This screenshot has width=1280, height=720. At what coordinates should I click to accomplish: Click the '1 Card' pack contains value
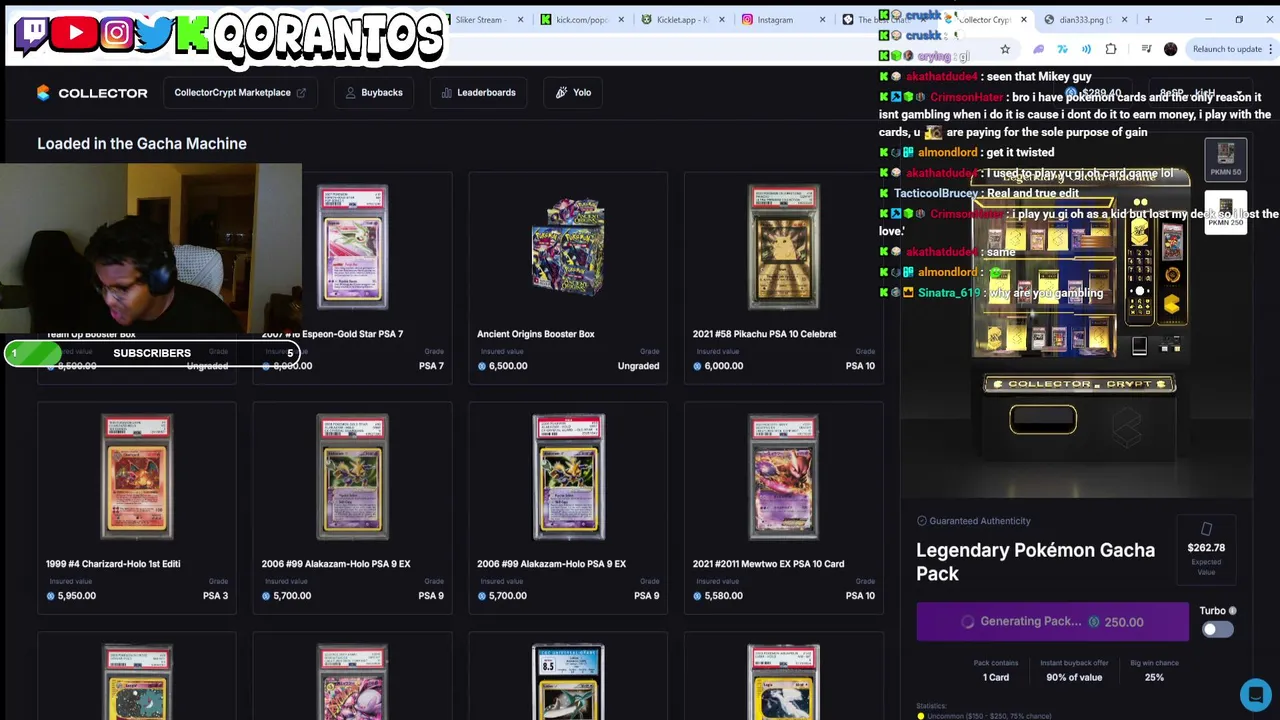click(x=996, y=677)
